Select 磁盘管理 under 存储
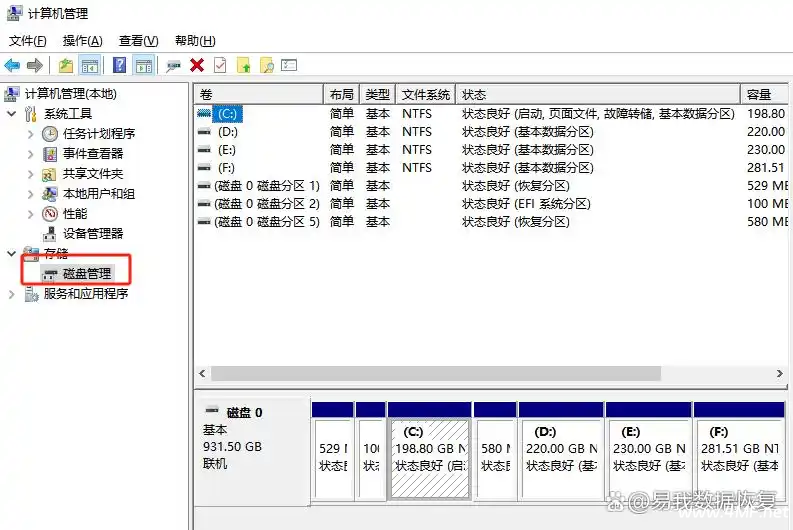 point(87,273)
